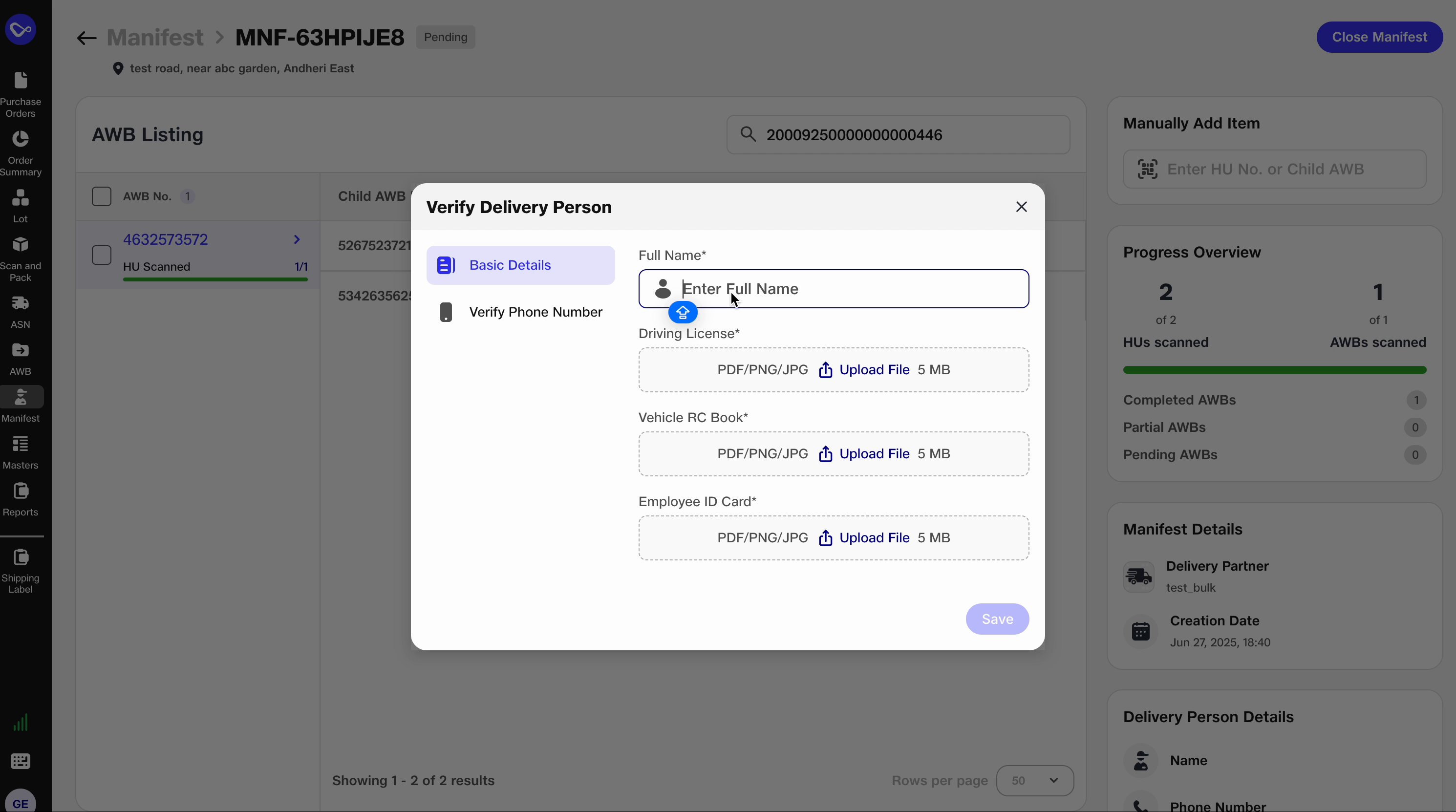Screen dimensions: 1456x812
Task: Open the keyboard shortcuts icon at sidebar bottom
Action: tap(21, 761)
